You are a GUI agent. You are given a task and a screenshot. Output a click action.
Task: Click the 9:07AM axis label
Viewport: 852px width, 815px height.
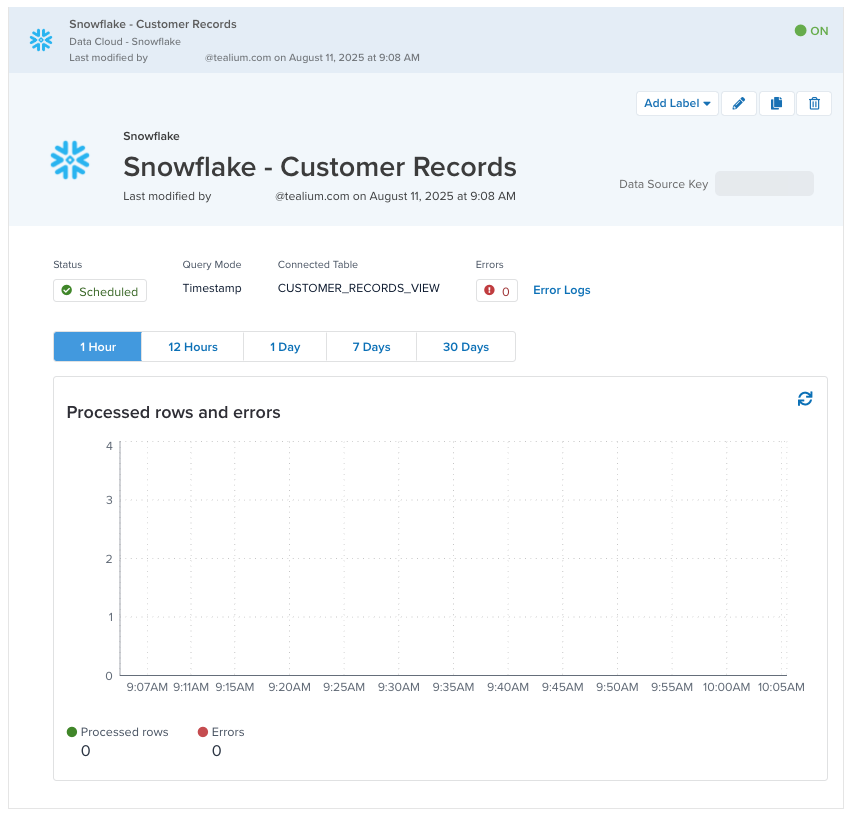click(147, 687)
